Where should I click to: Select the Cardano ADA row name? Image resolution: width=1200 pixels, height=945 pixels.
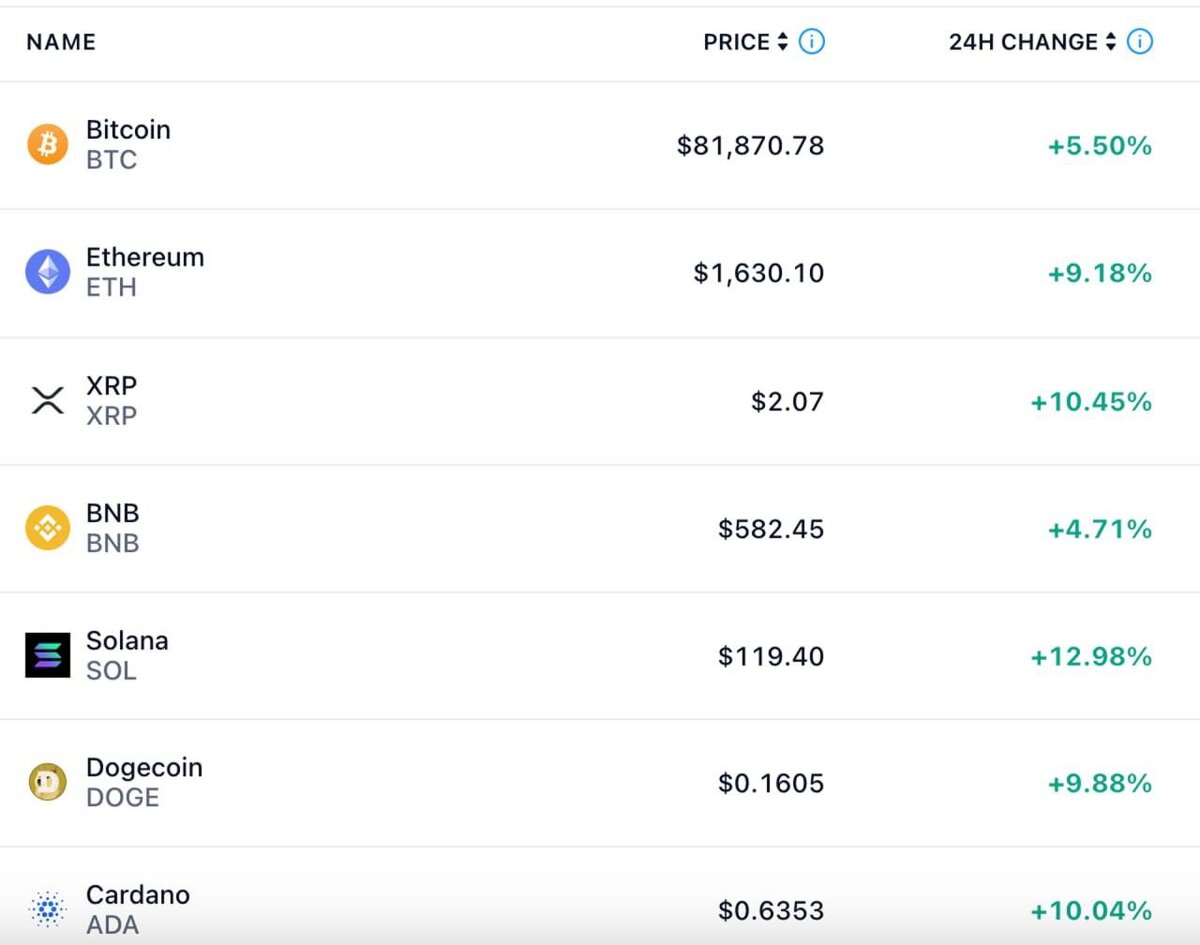tap(137, 895)
